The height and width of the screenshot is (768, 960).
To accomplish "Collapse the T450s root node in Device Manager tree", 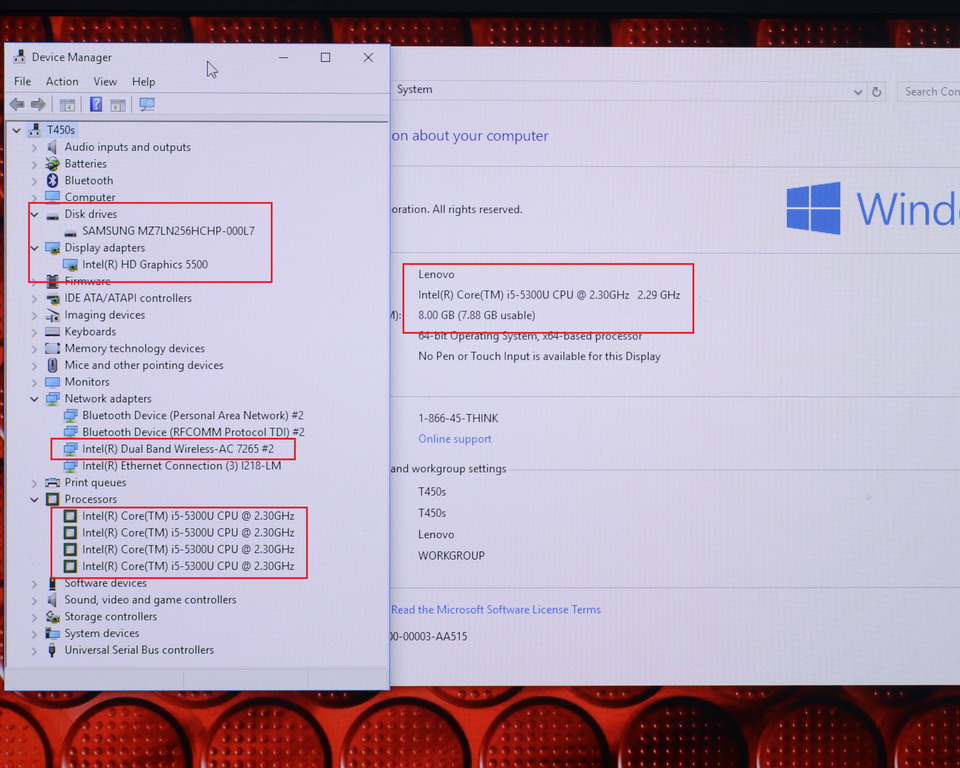I will tap(17, 130).
